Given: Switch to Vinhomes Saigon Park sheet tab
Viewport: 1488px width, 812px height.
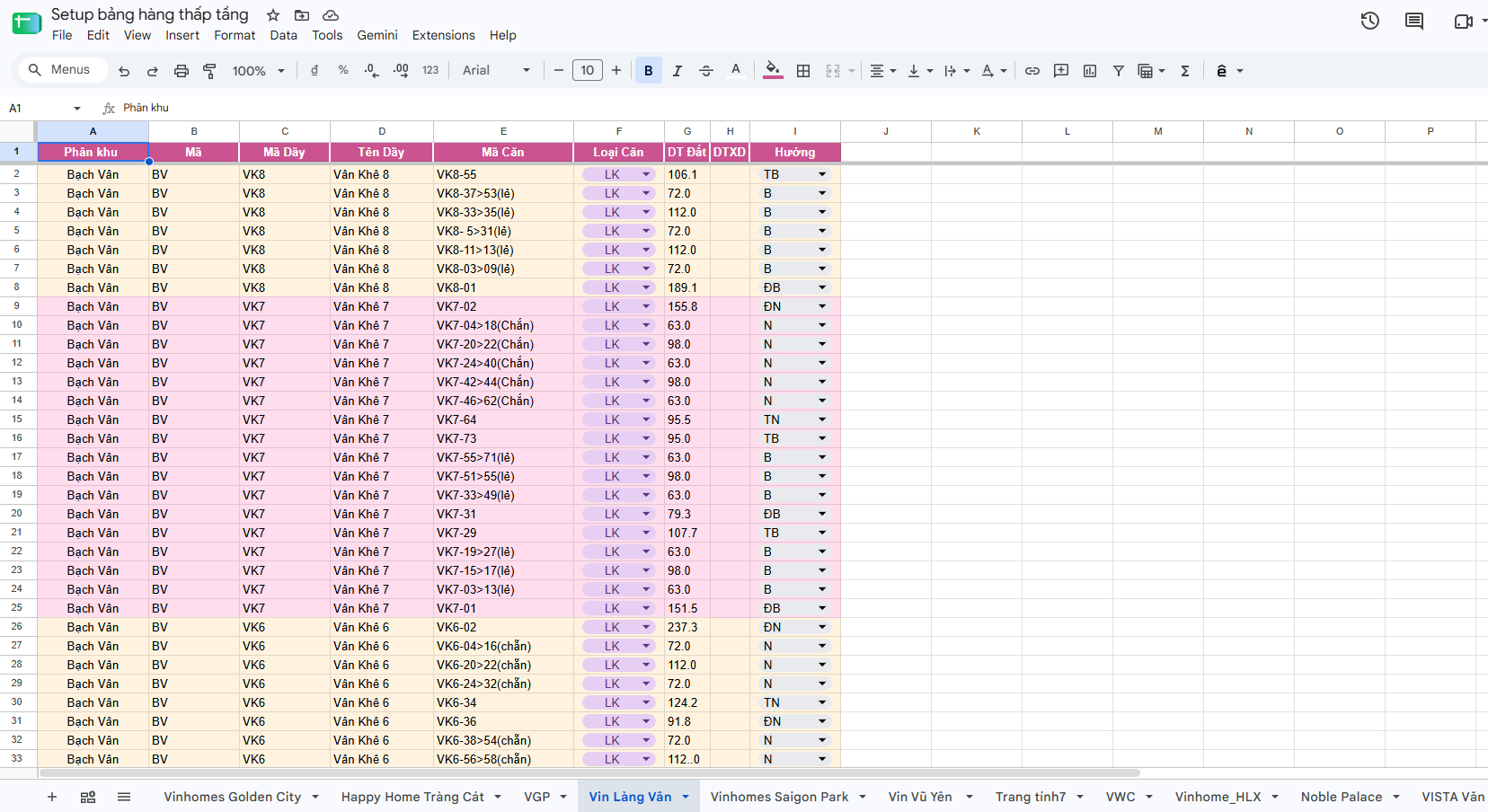Looking at the screenshot, I should click(x=779, y=797).
